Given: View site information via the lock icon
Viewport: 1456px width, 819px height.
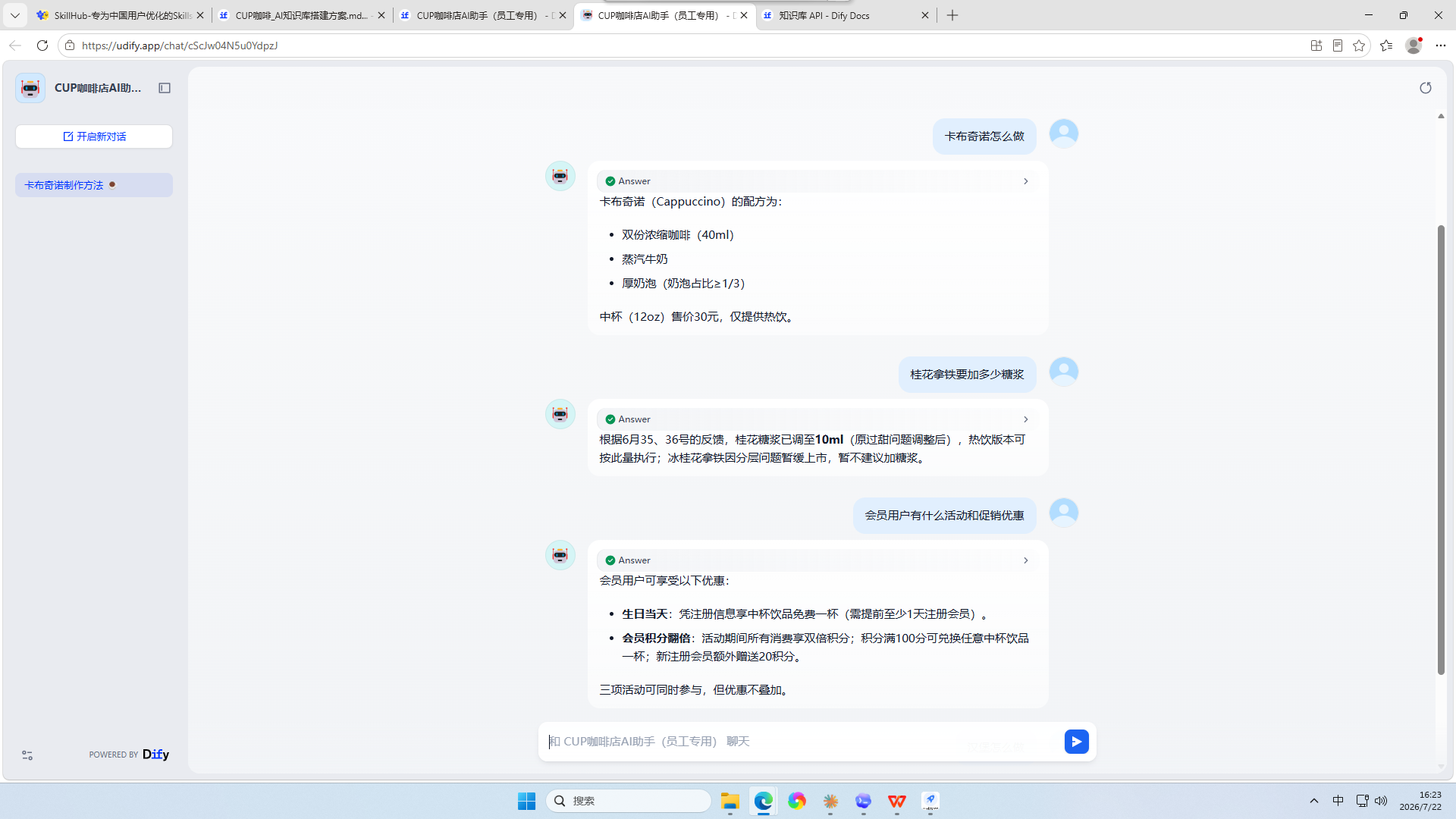Looking at the screenshot, I should tap(70, 45).
